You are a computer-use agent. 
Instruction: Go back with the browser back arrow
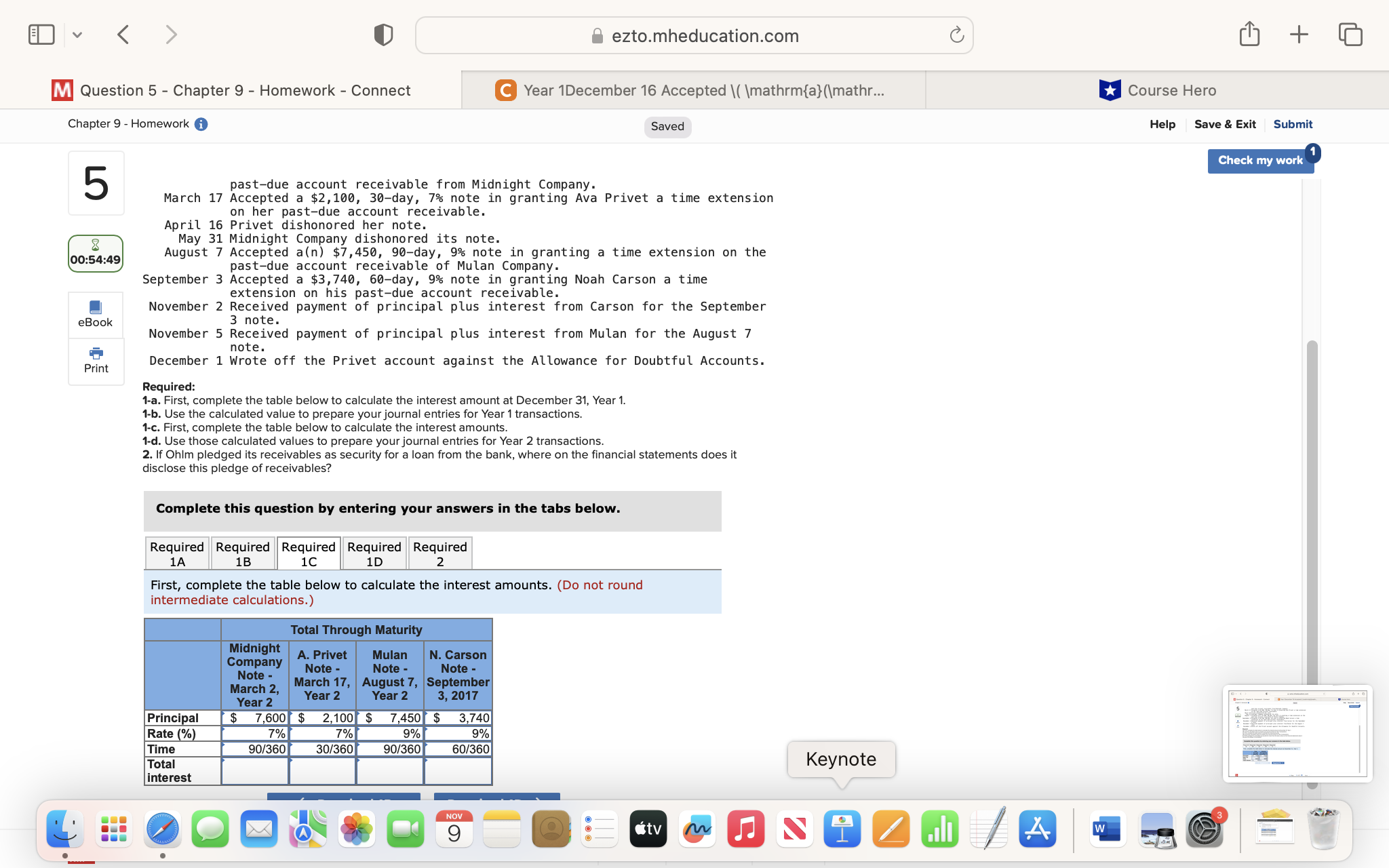tap(123, 35)
